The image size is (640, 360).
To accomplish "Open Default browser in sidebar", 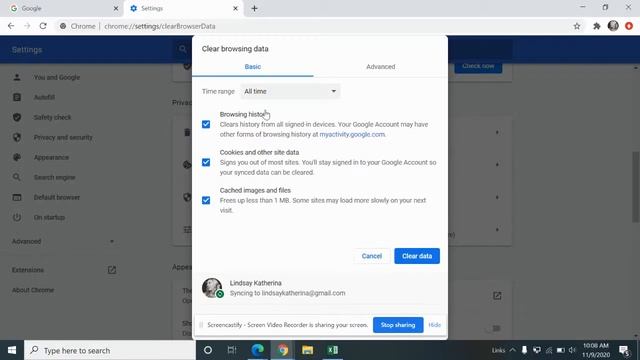I will pyautogui.click(x=57, y=197).
